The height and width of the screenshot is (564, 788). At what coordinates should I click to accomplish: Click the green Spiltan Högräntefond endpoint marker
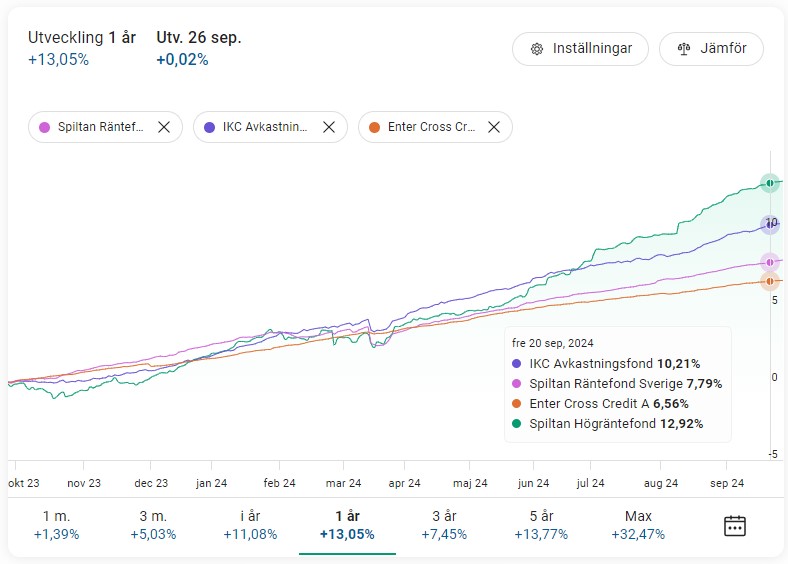[x=769, y=183]
